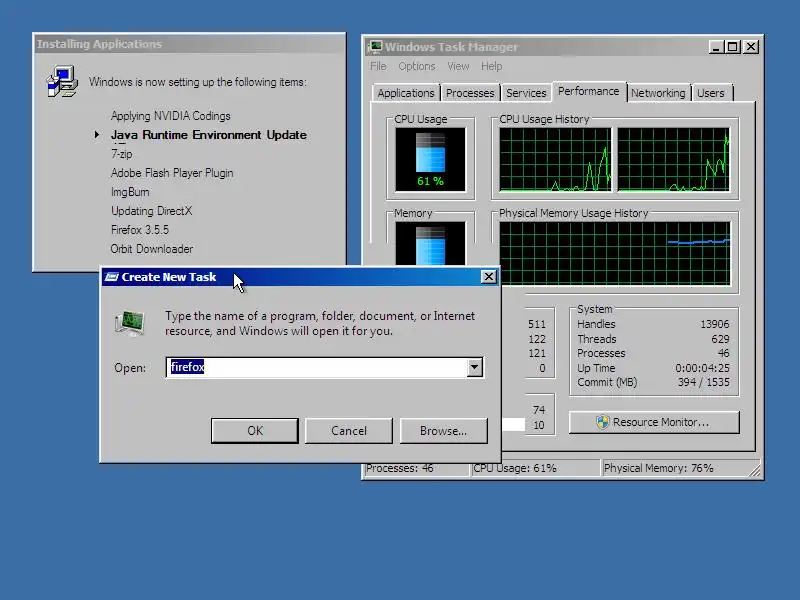Close the Create New Task dialog
The height and width of the screenshot is (600, 800).
(x=488, y=277)
